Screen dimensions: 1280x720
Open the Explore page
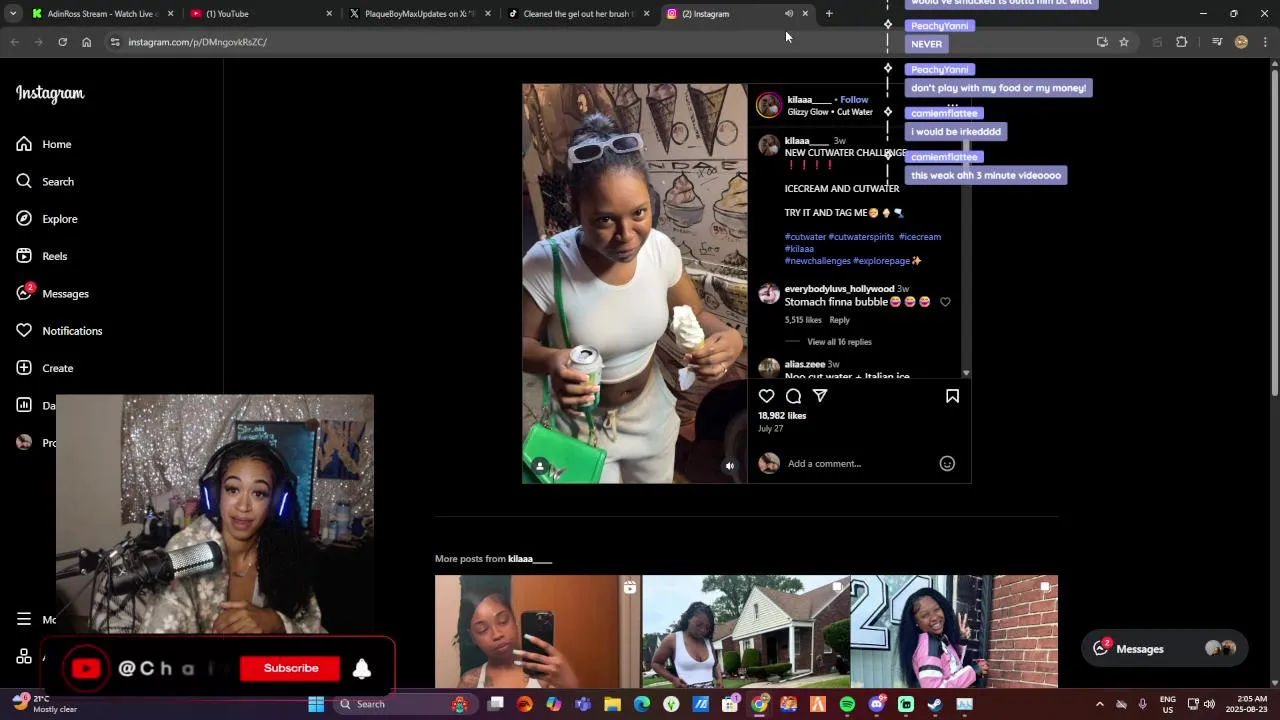[47, 219]
